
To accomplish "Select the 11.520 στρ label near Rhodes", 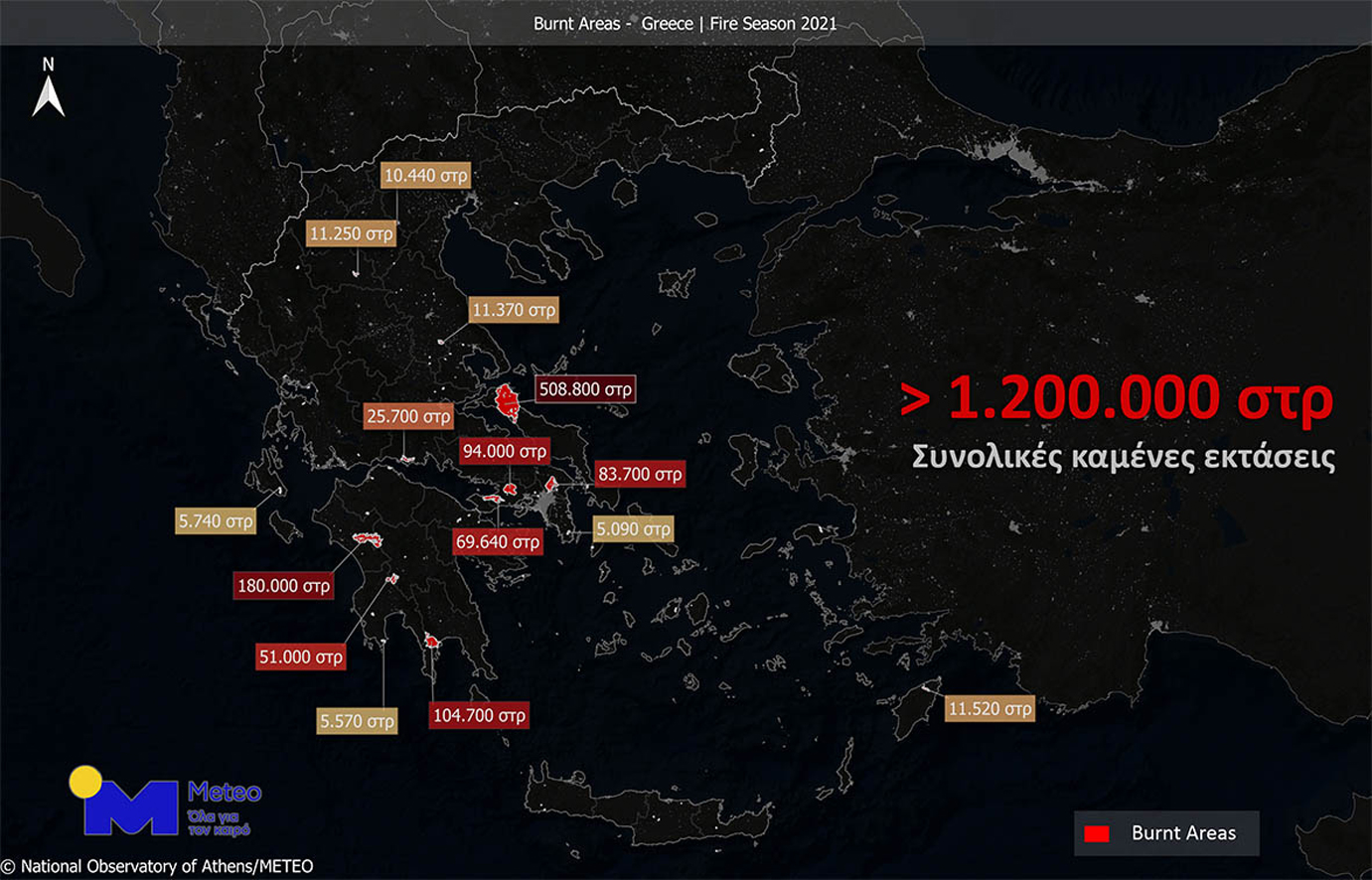I will point(990,708).
